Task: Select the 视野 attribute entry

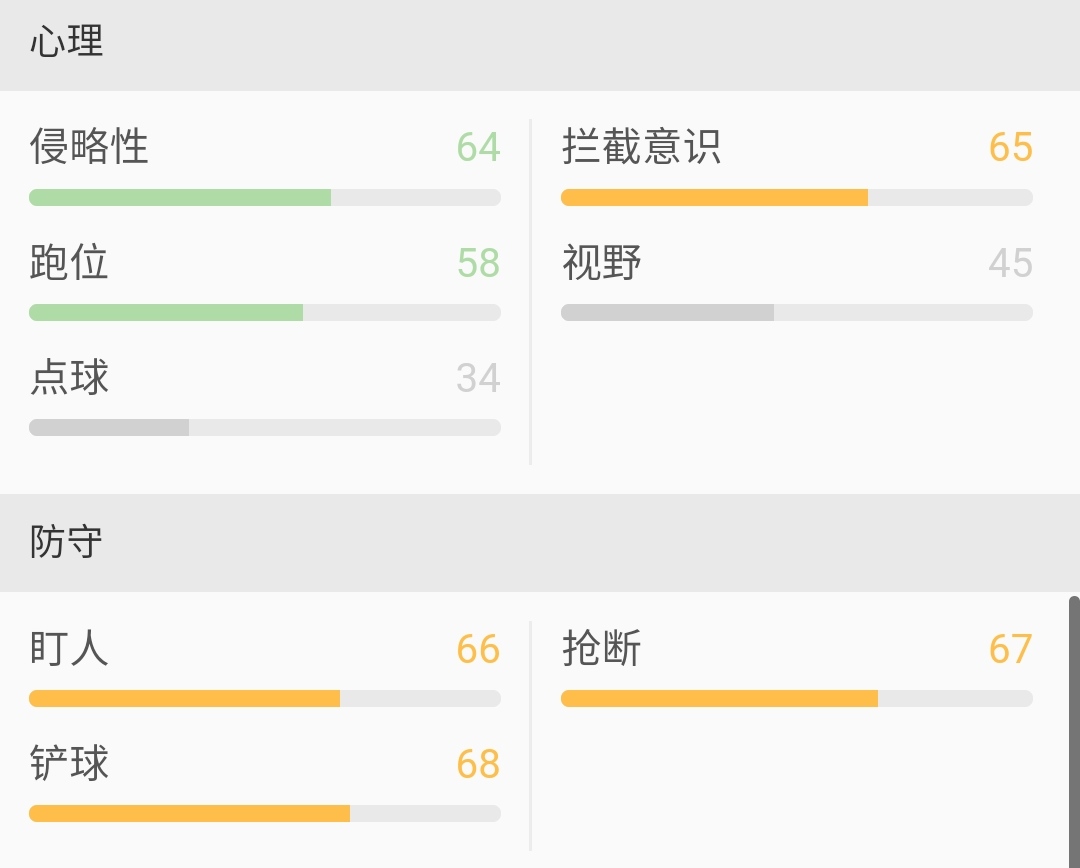Action: tap(602, 263)
